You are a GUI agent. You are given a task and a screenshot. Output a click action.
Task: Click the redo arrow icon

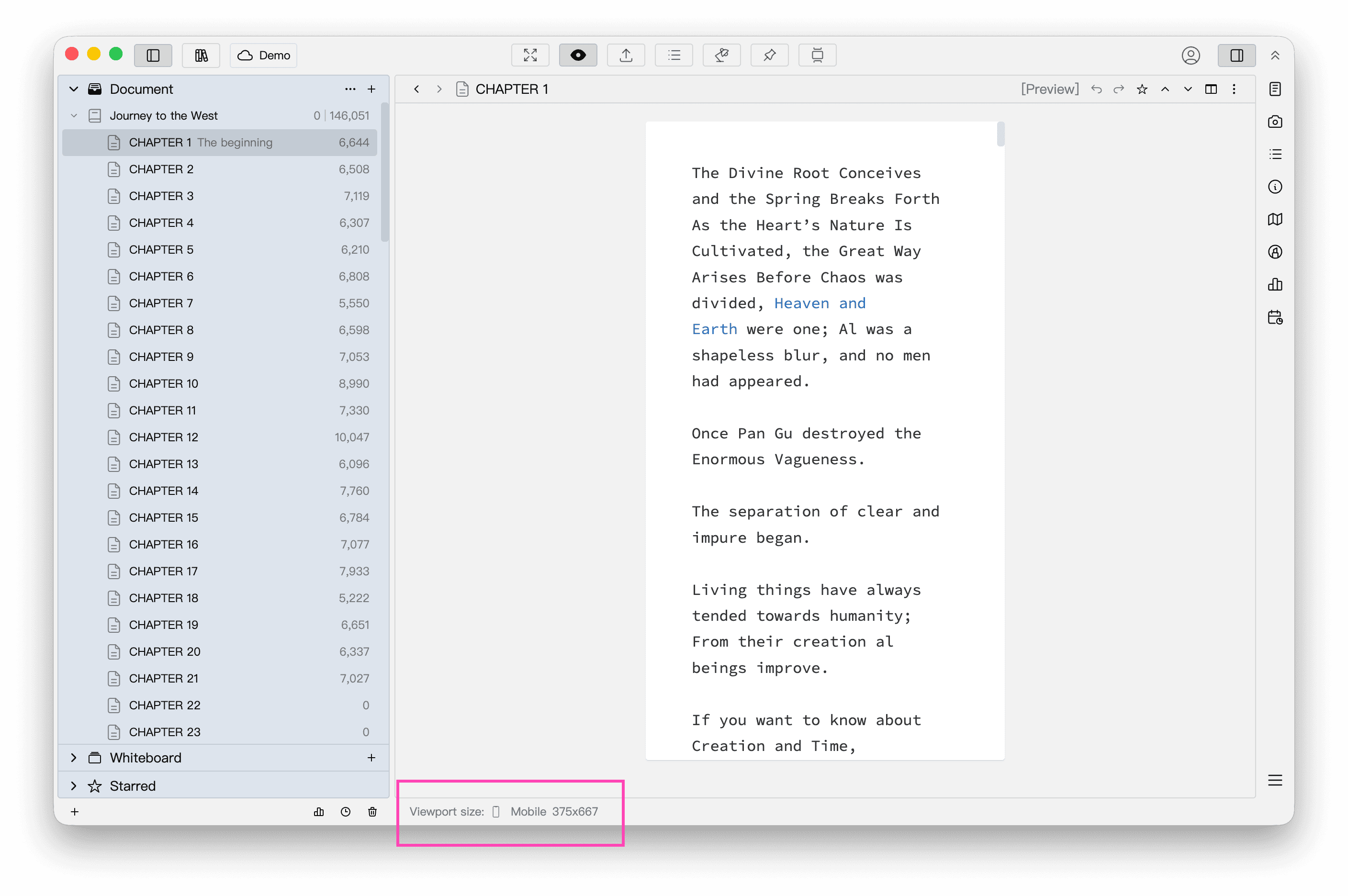1119,89
